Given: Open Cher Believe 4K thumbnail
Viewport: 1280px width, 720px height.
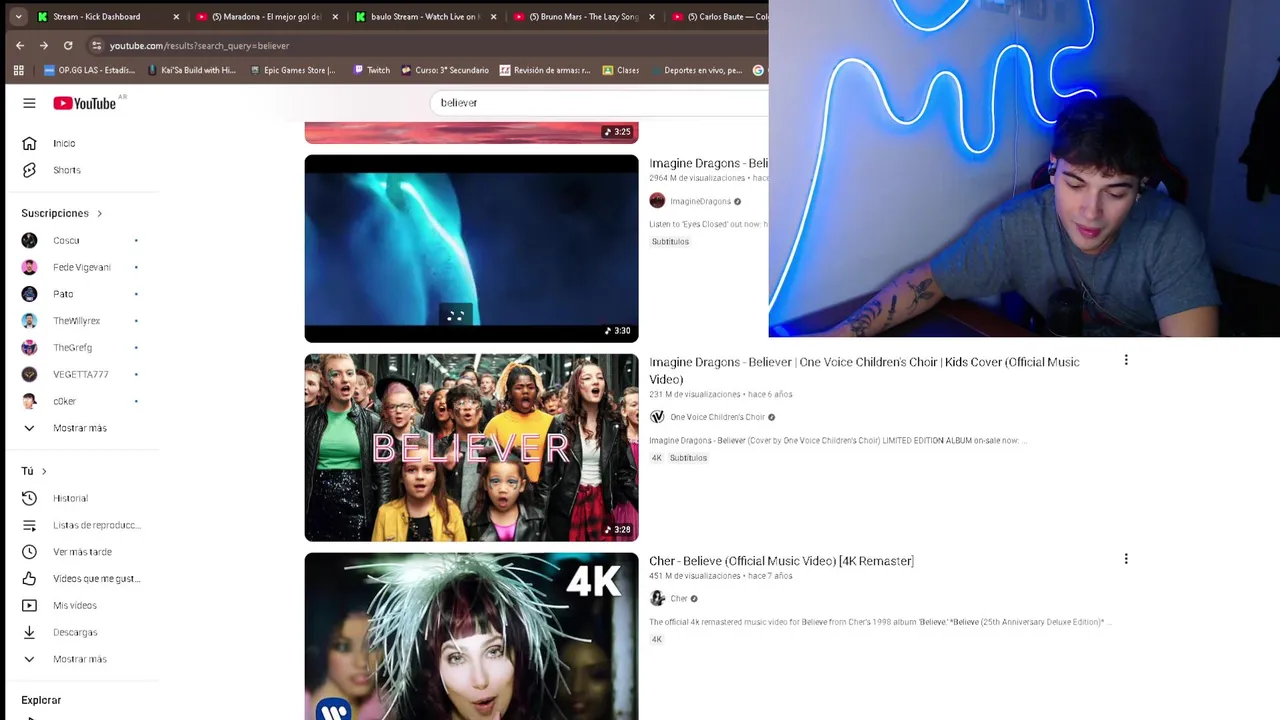Looking at the screenshot, I should [x=471, y=636].
